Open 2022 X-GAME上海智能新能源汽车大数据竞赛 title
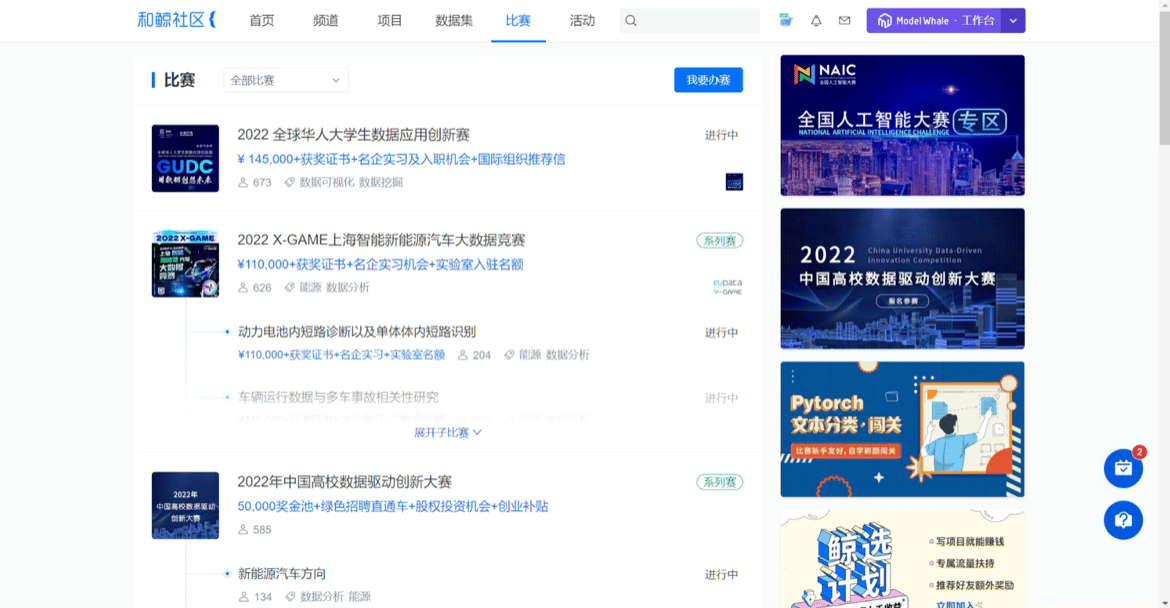 click(381, 240)
